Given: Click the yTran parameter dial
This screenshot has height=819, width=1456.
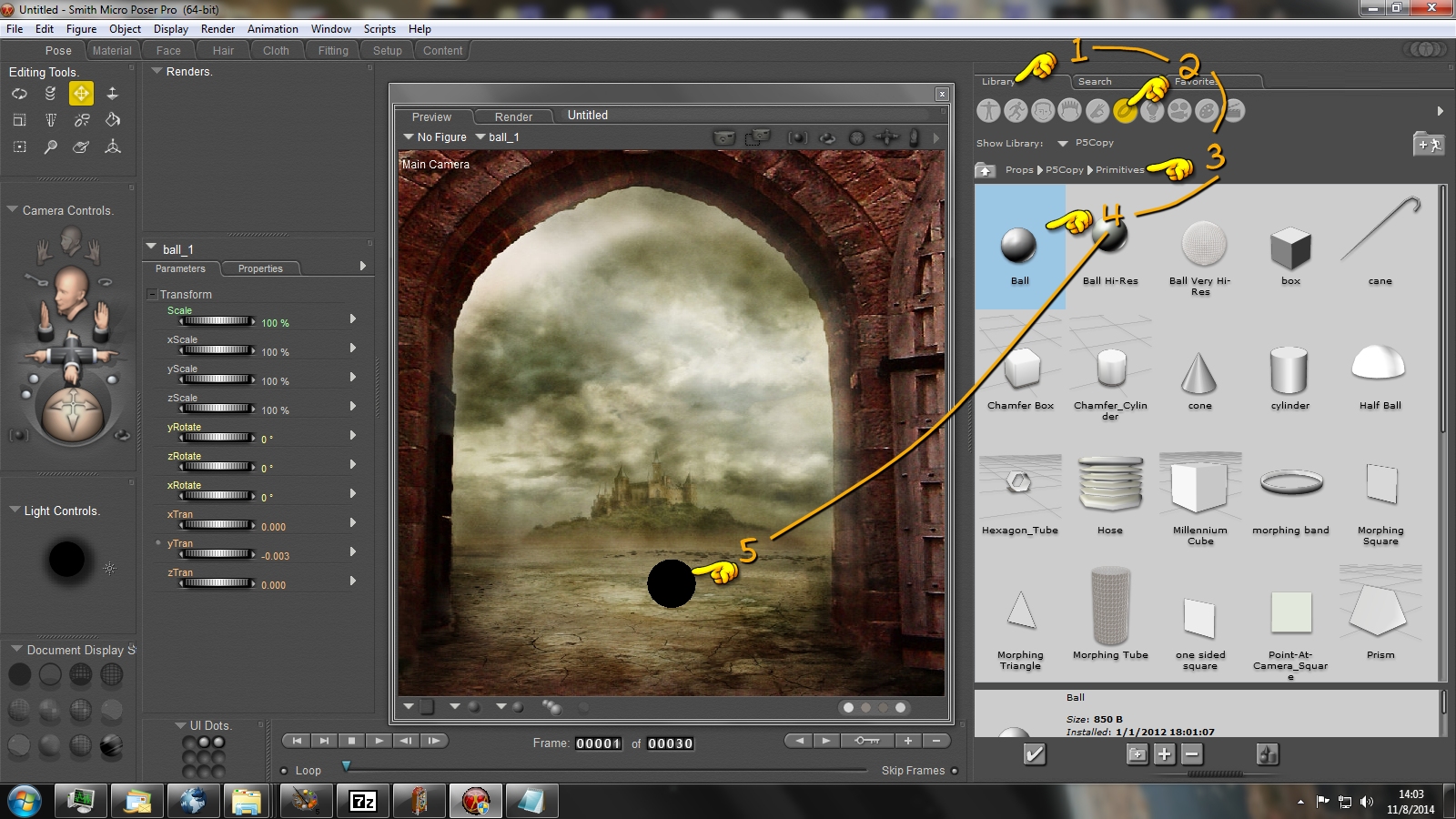Looking at the screenshot, I should [217, 554].
